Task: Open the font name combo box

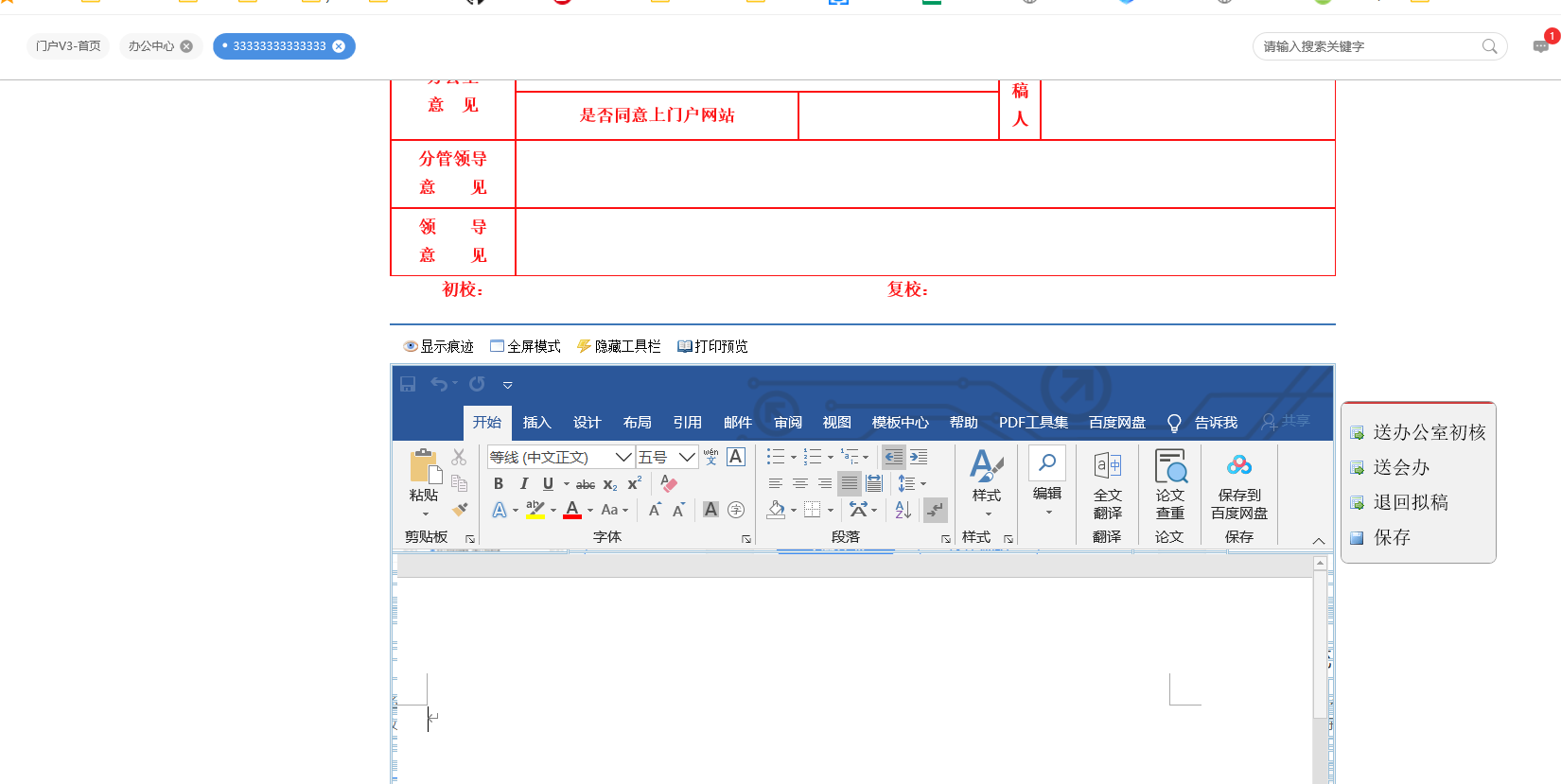Action: (560, 457)
